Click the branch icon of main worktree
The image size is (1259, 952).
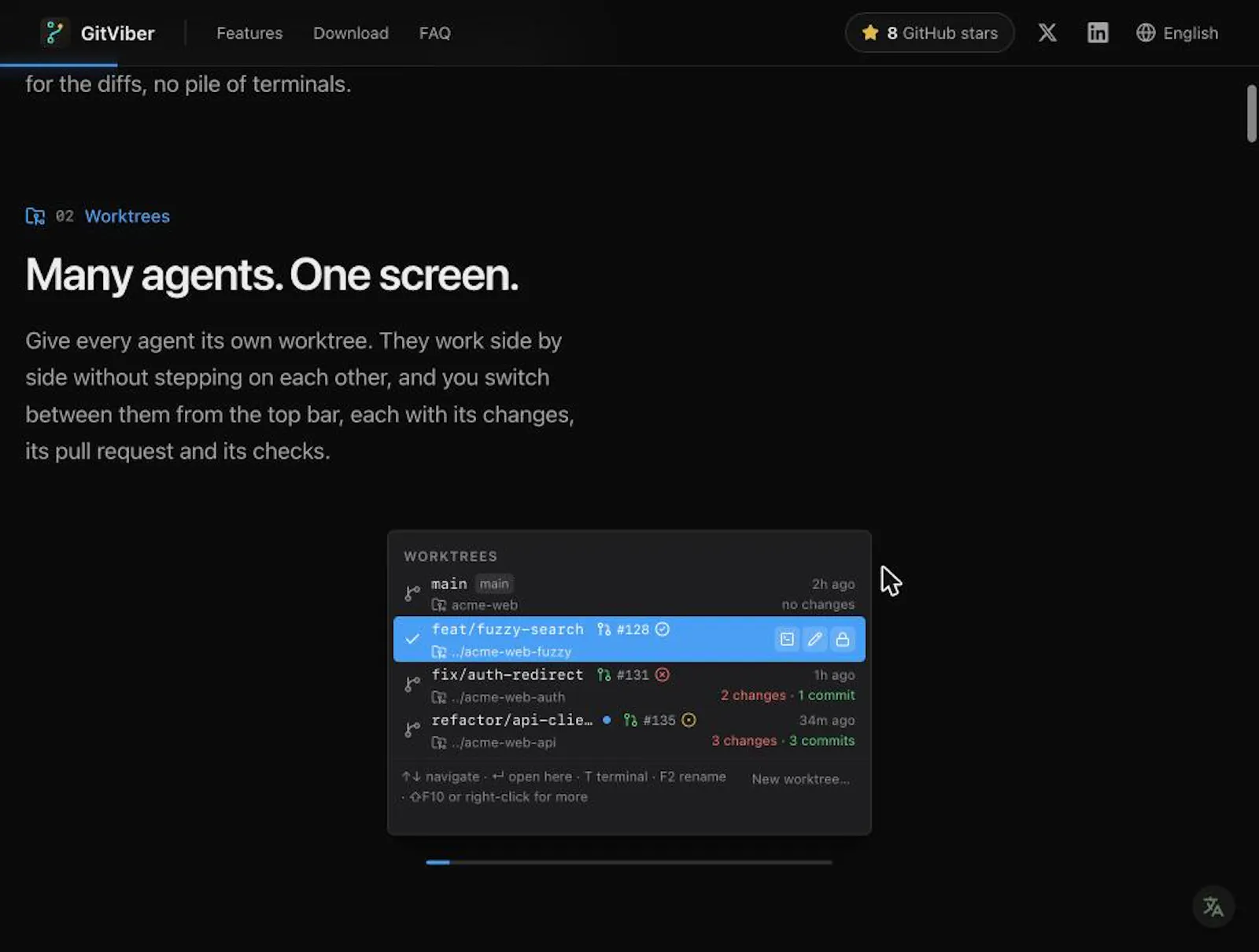(412, 593)
